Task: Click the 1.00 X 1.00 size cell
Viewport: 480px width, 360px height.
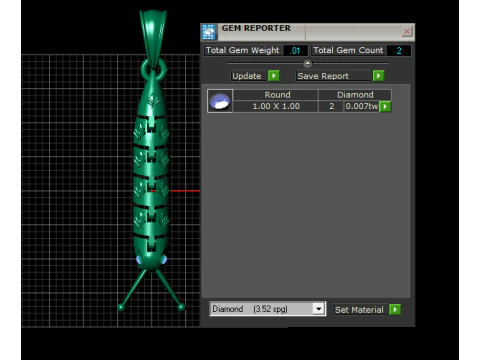Action: [276, 106]
